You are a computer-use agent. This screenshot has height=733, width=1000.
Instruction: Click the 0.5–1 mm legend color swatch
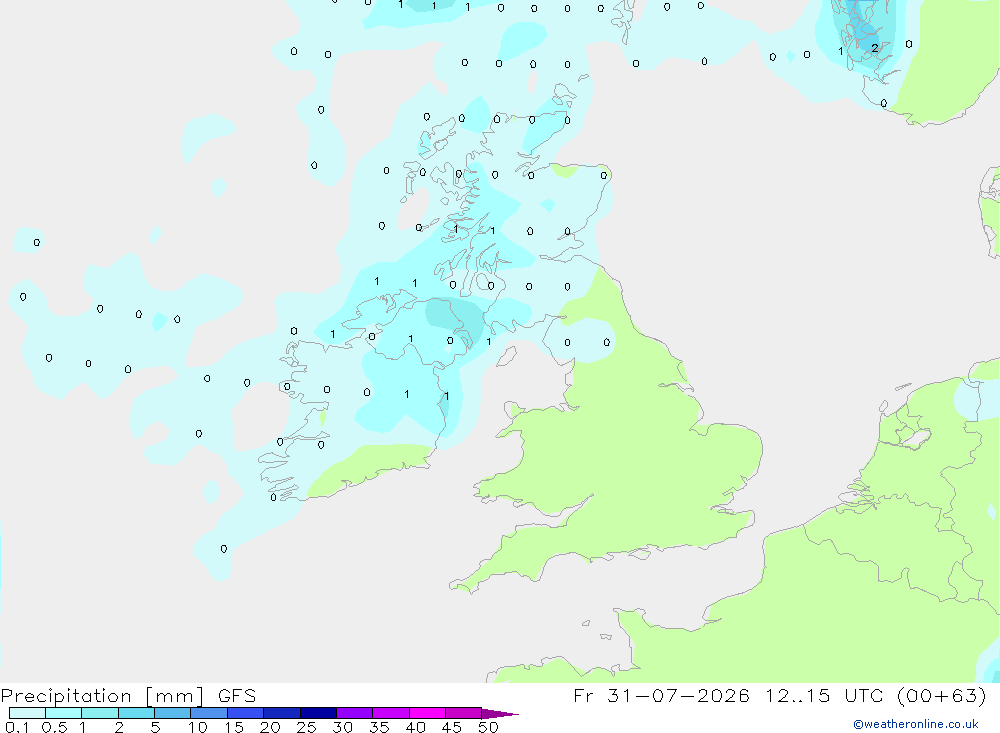coord(64,713)
